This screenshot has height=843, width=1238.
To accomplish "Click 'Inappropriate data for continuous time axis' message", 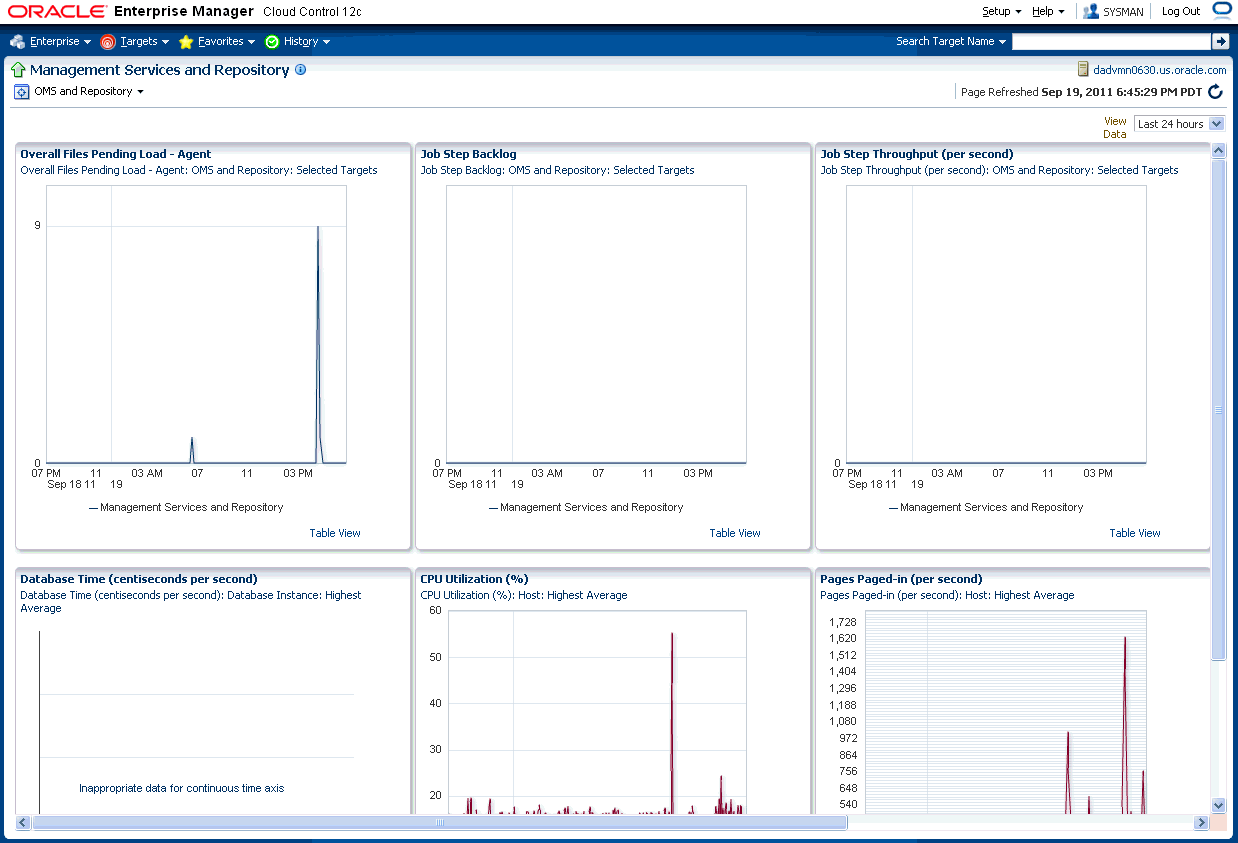I will click(182, 788).
